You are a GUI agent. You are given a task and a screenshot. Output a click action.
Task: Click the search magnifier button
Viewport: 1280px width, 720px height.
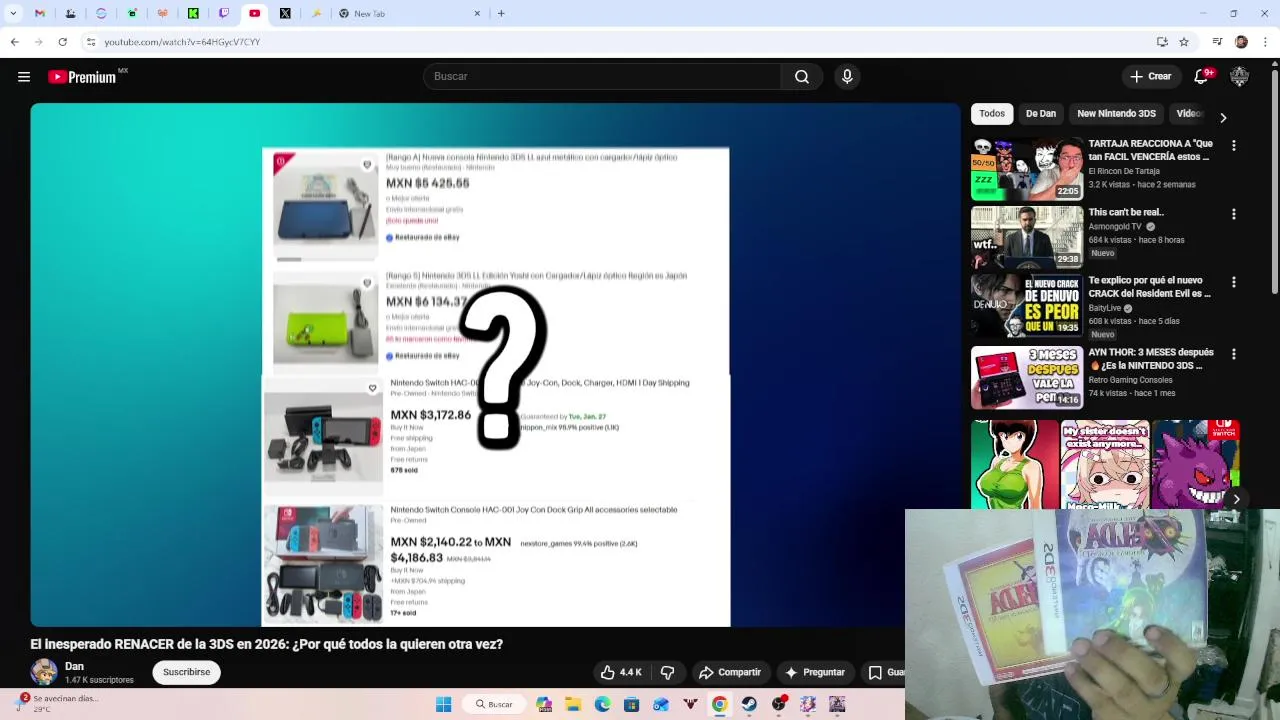tap(802, 77)
